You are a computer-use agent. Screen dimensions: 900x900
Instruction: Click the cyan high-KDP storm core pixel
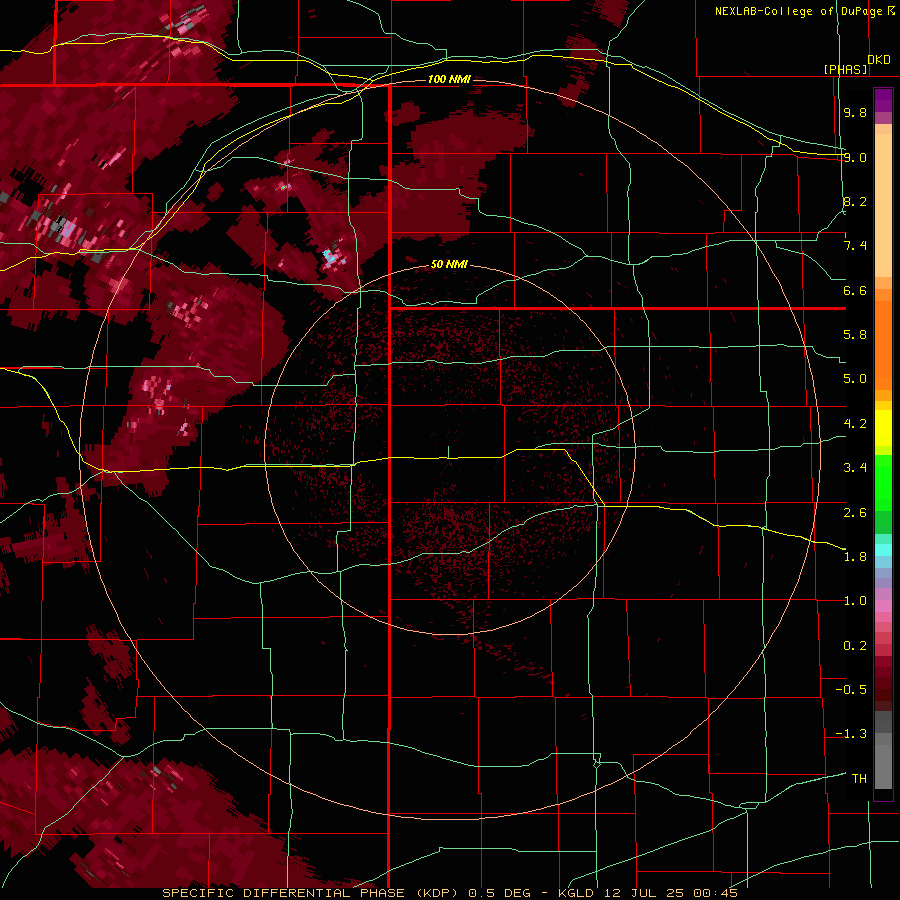click(x=329, y=255)
